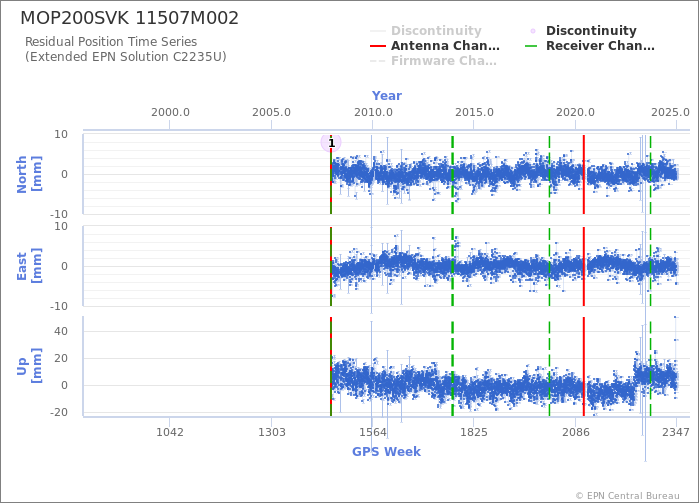Click the 2347 GPS week tick label
The width and height of the screenshot is (700, 504).
[x=676, y=432]
